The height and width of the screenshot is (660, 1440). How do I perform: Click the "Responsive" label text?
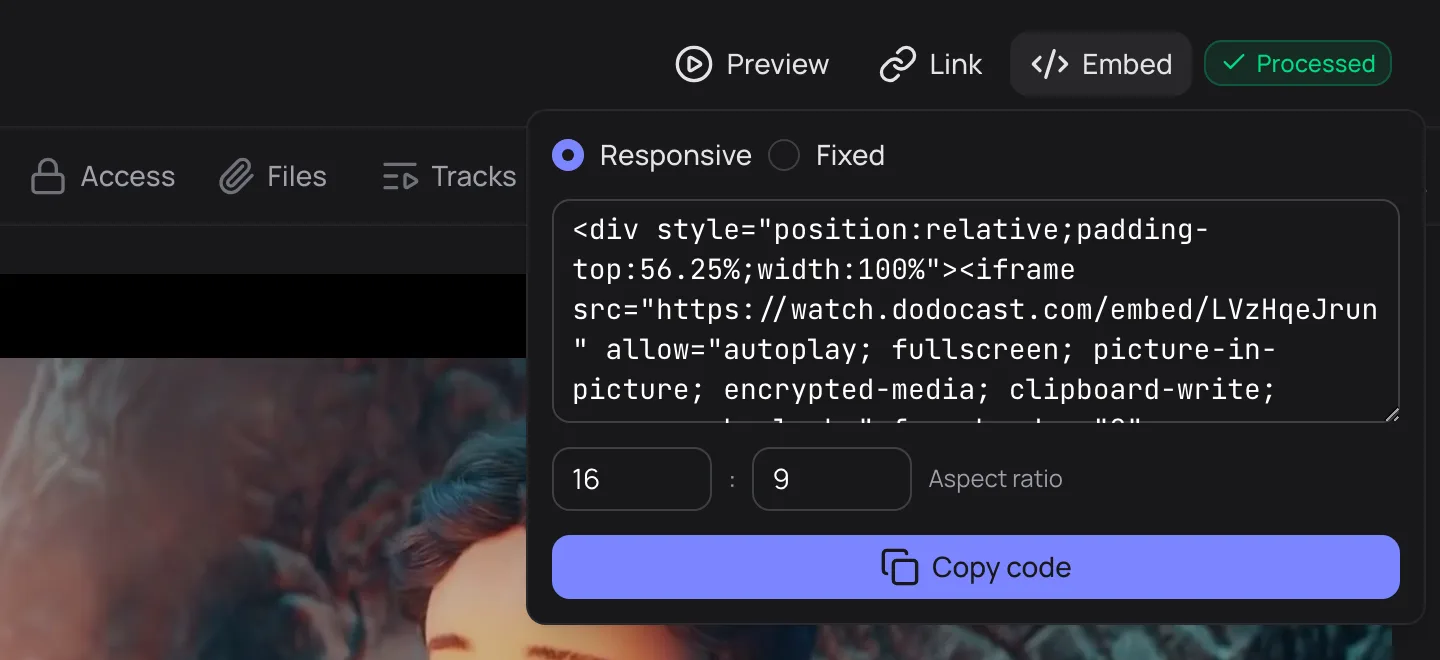676,155
